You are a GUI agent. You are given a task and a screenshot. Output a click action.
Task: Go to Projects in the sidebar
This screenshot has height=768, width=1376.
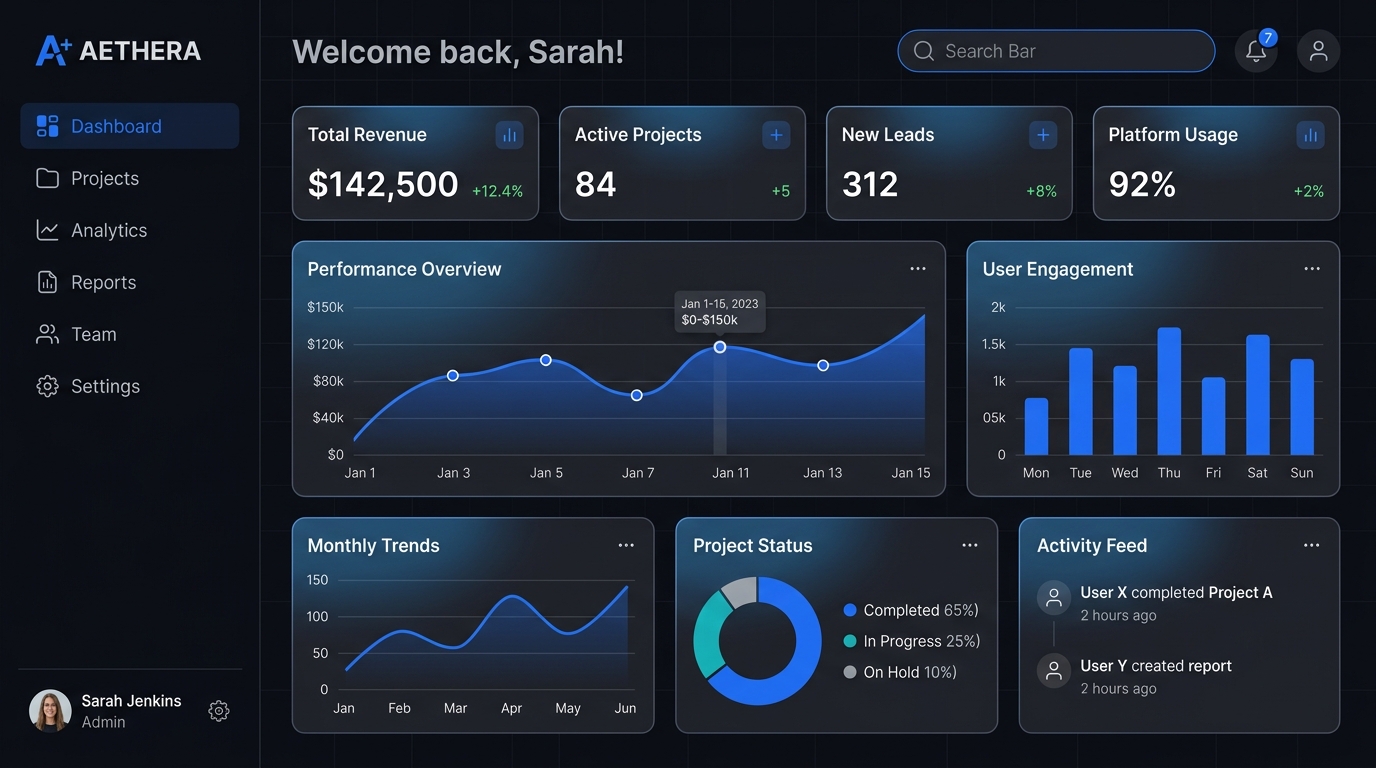[130, 178]
